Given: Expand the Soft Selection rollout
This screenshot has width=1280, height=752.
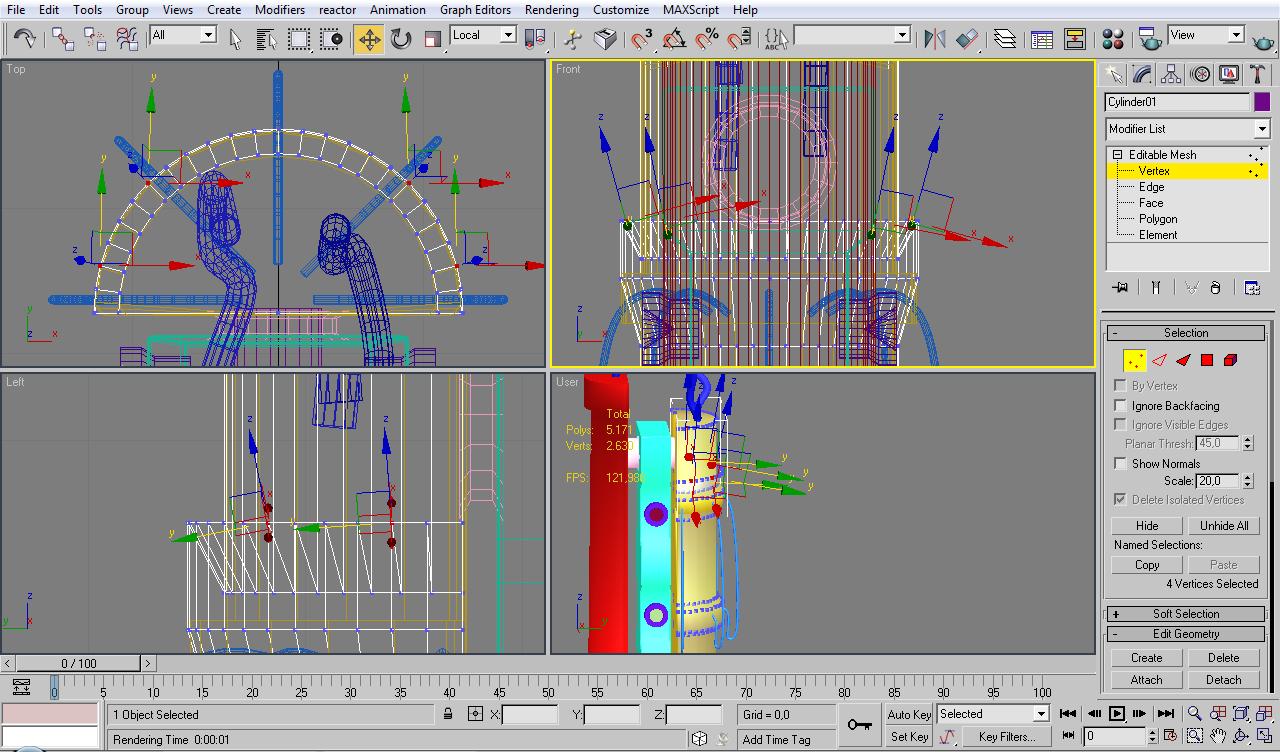Looking at the screenshot, I should pos(1186,614).
